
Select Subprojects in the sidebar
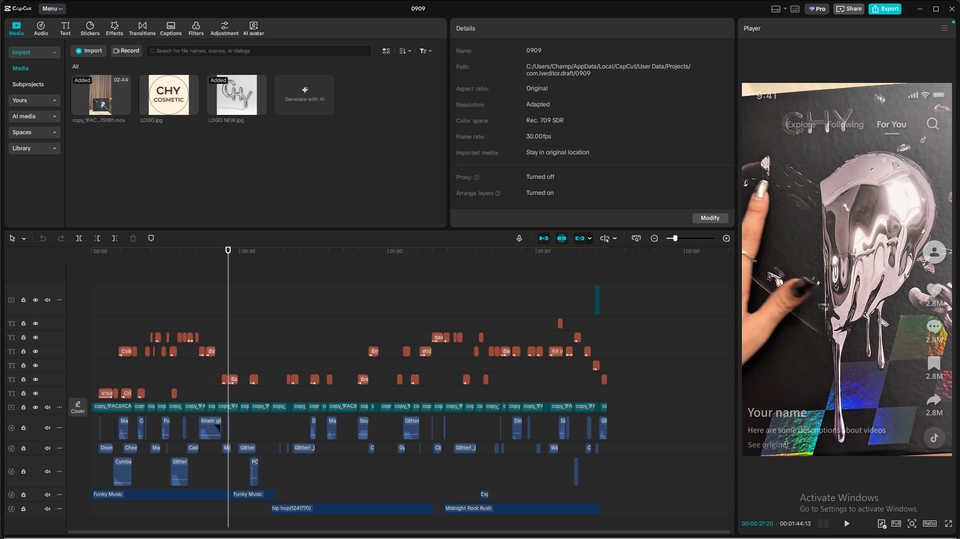[28, 84]
